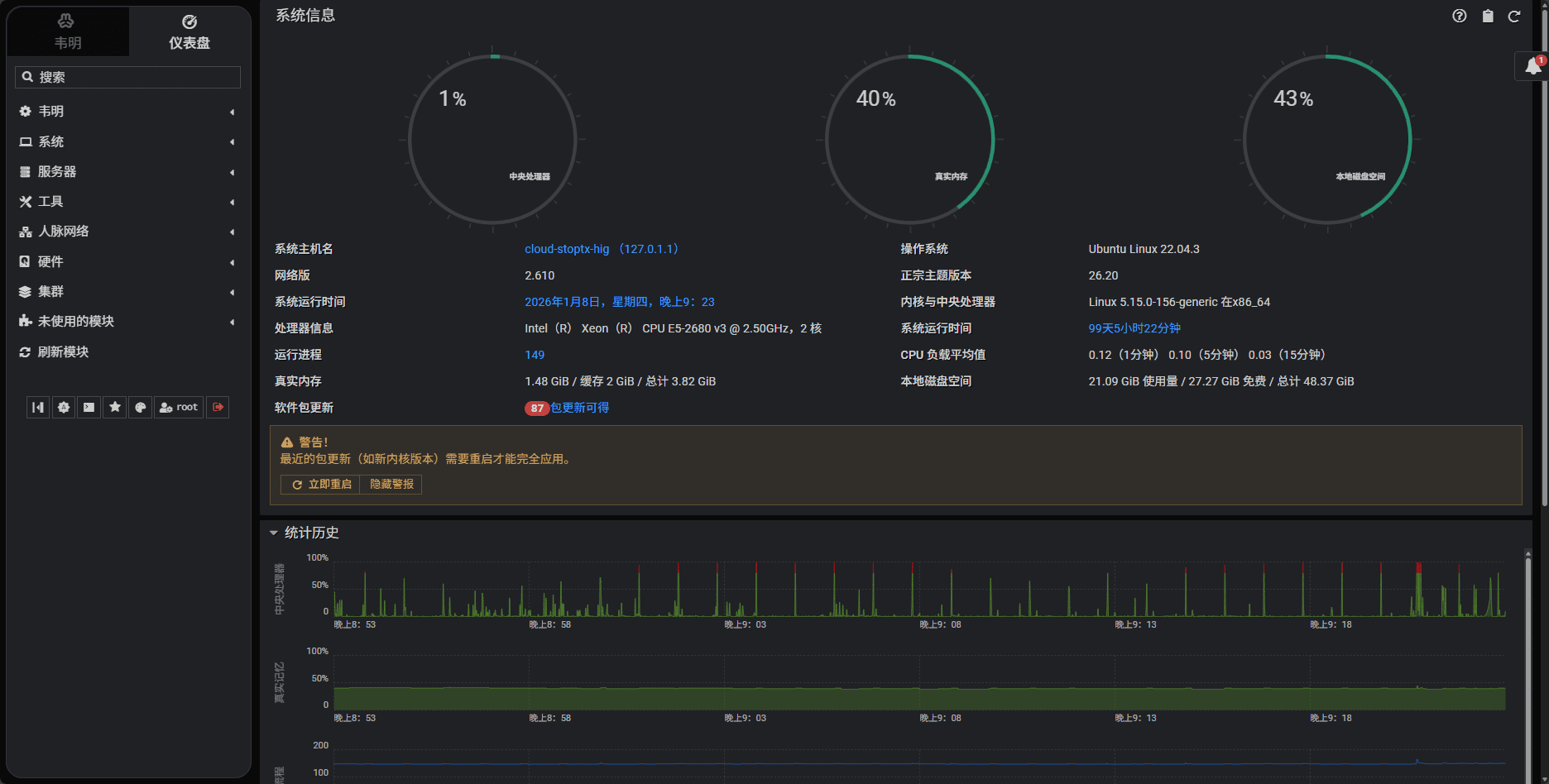Reload the dashboard with the refresh icon
Screen dimensions: 1549x784
click(x=1513, y=16)
